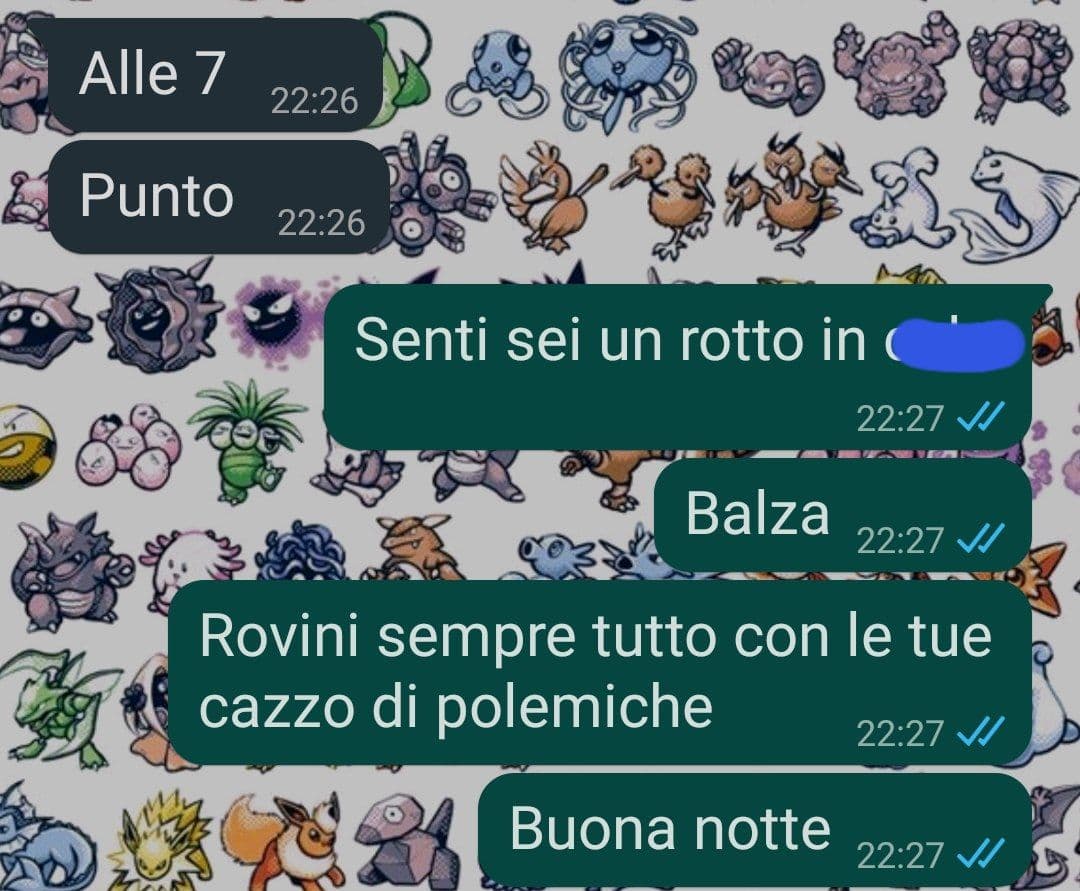Image resolution: width=1080 pixels, height=891 pixels.
Task: Click the 22:26 timestamp next to "Punto"
Action: coord(321,223)
